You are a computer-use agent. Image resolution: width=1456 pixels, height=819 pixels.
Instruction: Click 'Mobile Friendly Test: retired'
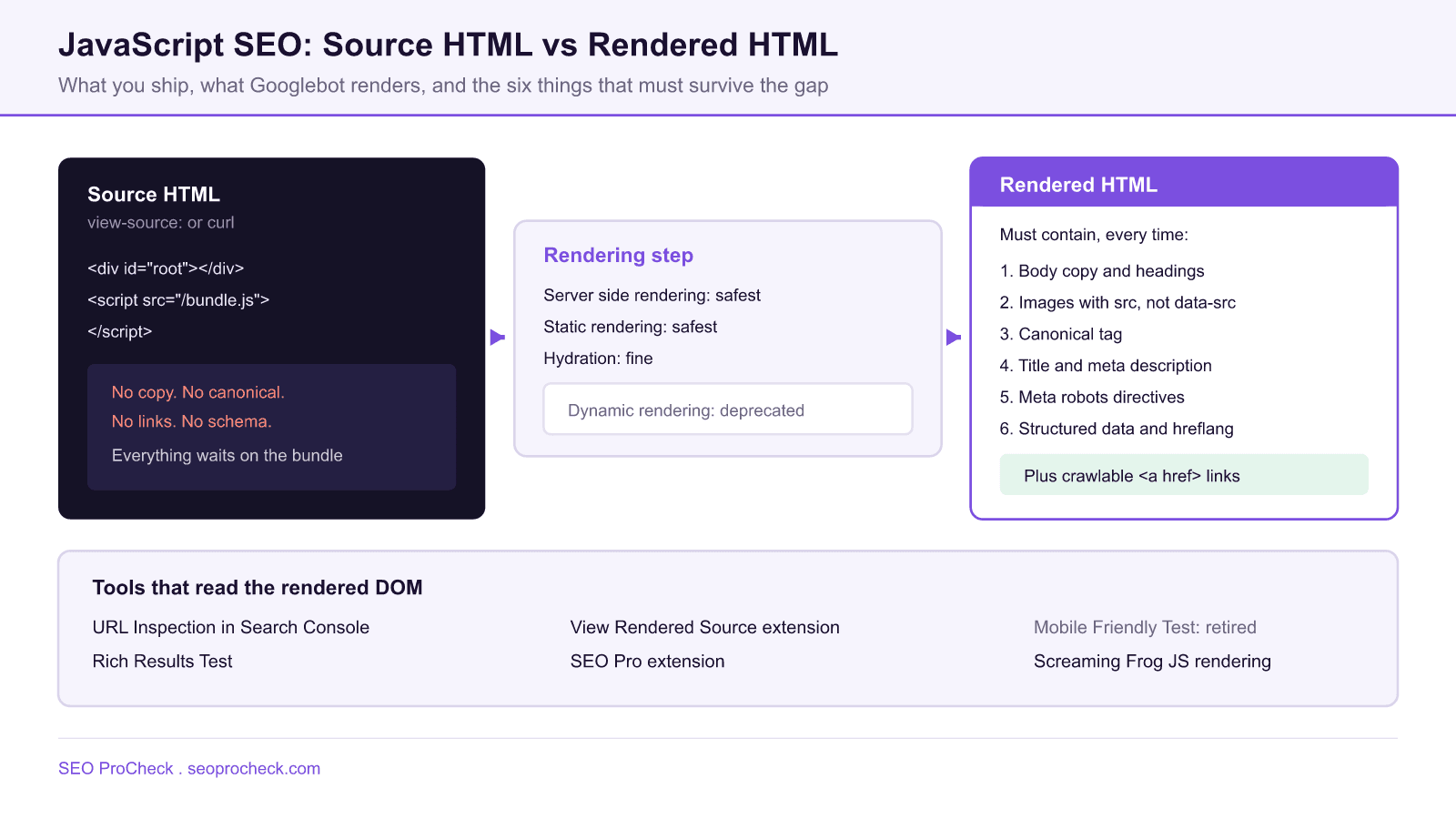[1145, 628]
